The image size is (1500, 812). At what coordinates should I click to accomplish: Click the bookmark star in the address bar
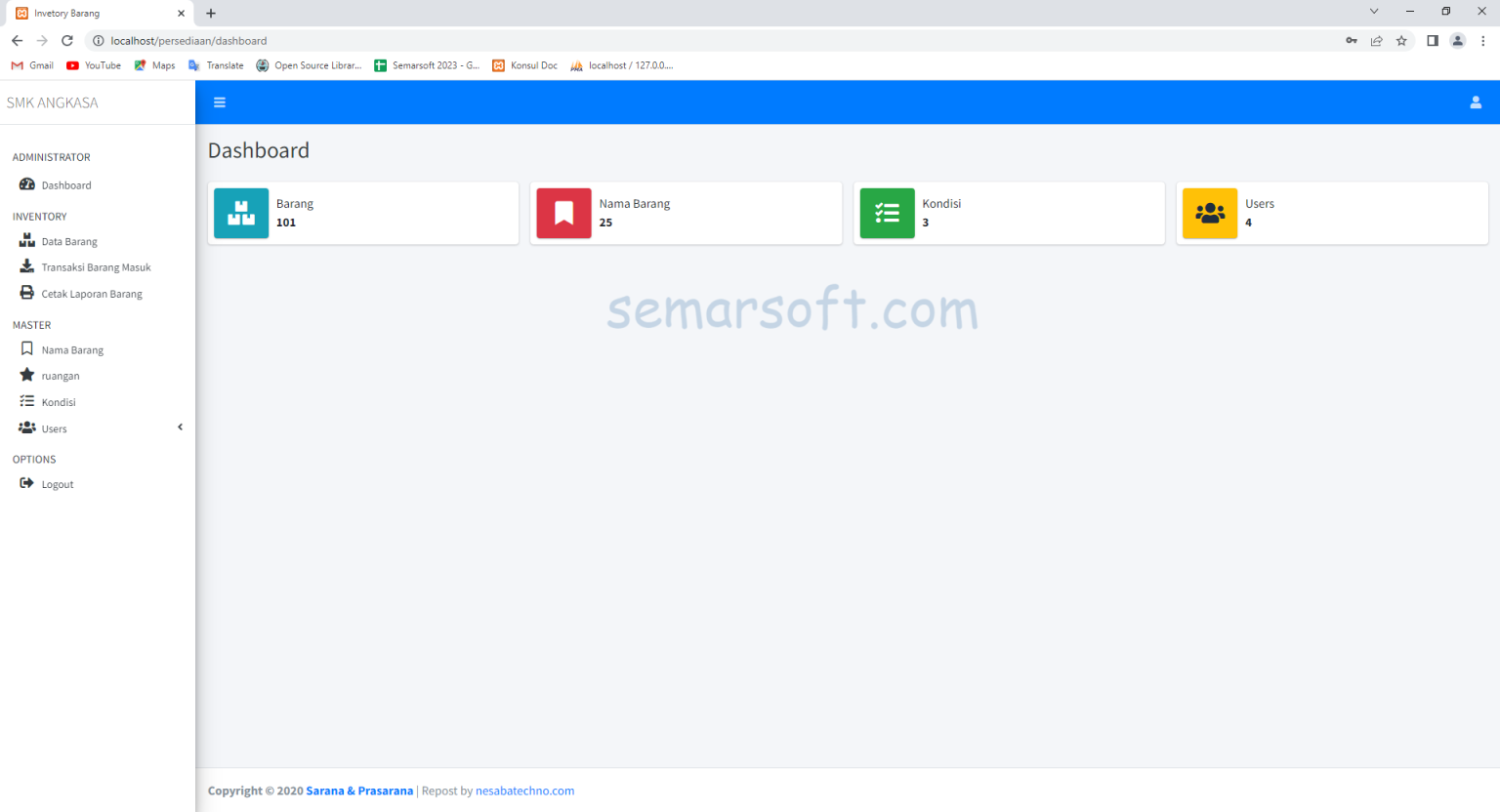pyautogui.click(x=1401, y=41)
